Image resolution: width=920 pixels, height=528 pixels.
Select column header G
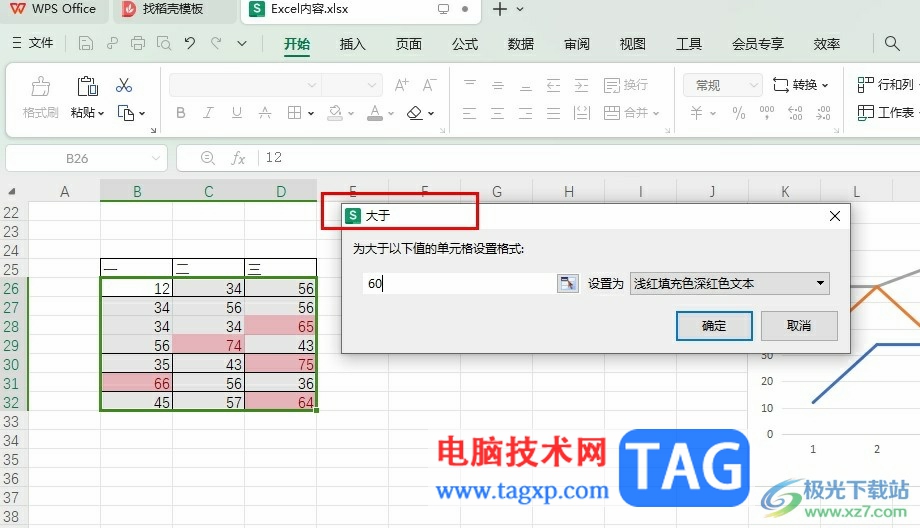click(x=496, y=192)
